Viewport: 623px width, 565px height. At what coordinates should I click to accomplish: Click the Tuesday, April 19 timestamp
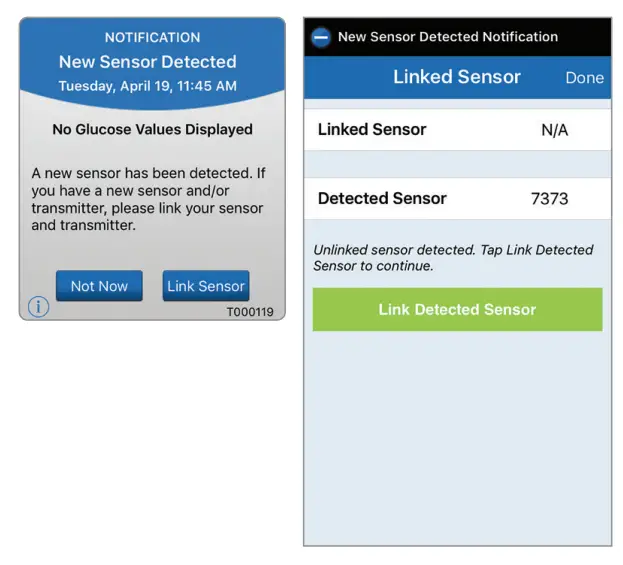[148, 86]
